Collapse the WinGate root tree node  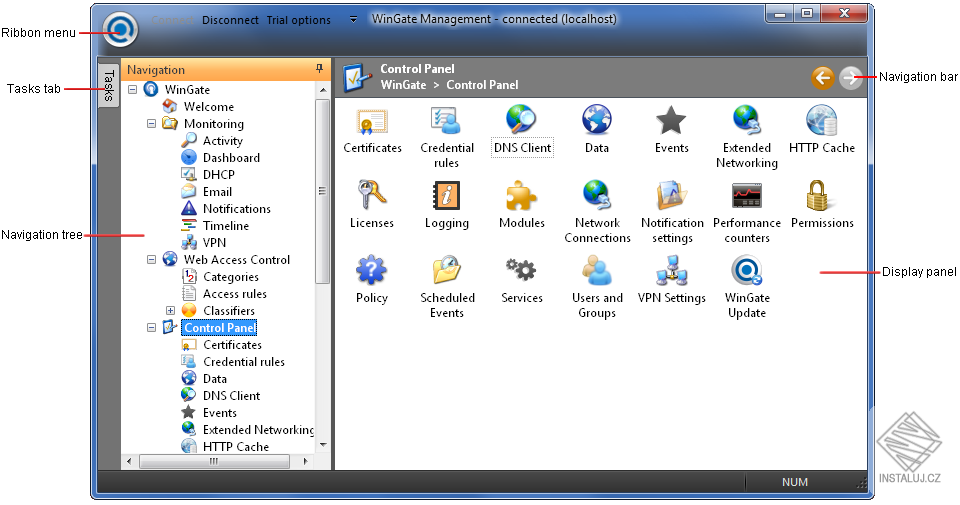click(x=132, y=89)
